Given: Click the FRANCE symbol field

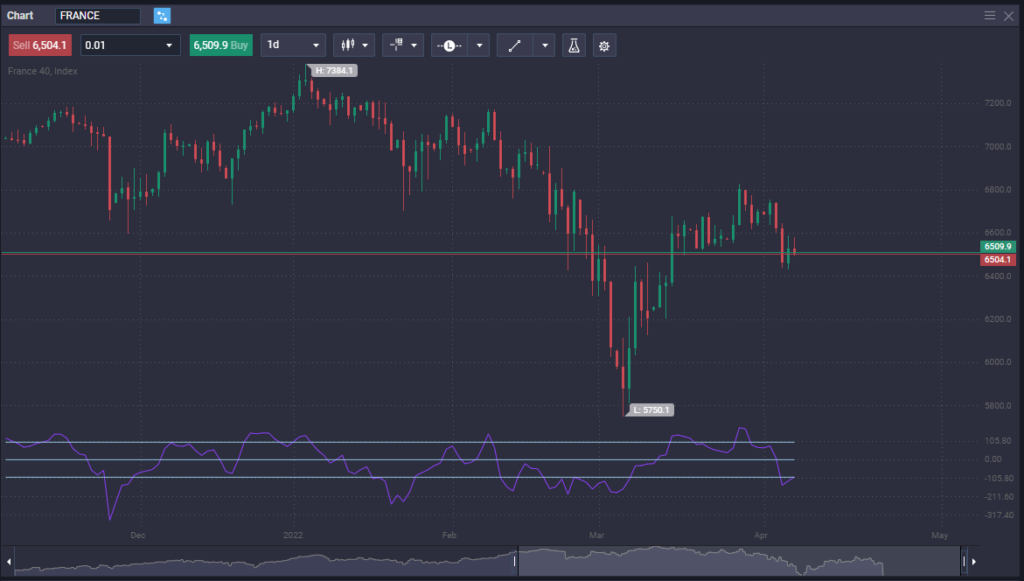Looking at the screenshot, I should click(100, 15).
